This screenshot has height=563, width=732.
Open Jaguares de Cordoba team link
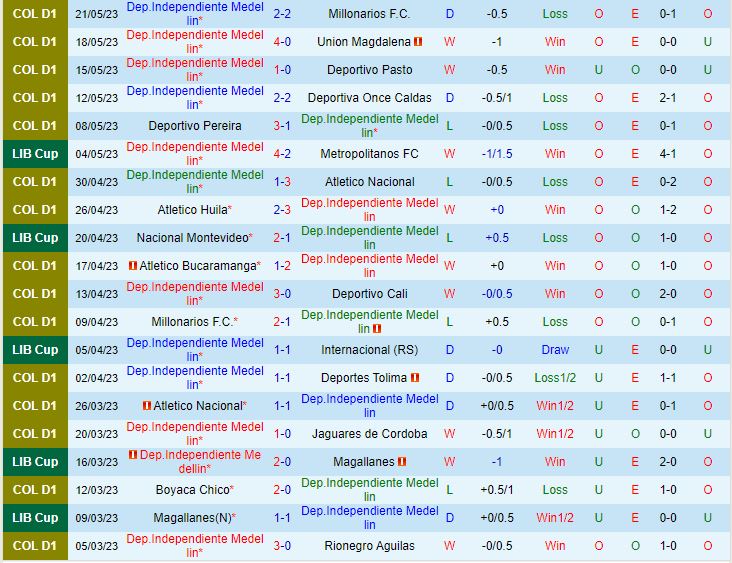click(370, 434)
